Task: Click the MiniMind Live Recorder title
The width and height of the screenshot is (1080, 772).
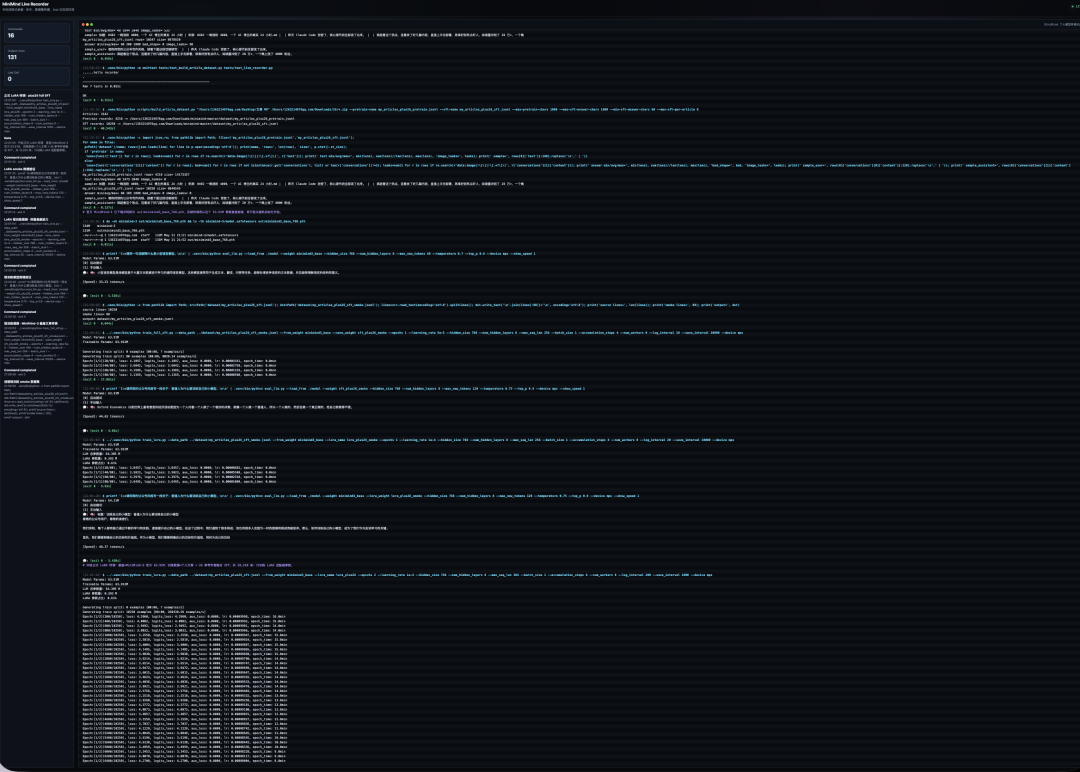Action: pos(25,4)
